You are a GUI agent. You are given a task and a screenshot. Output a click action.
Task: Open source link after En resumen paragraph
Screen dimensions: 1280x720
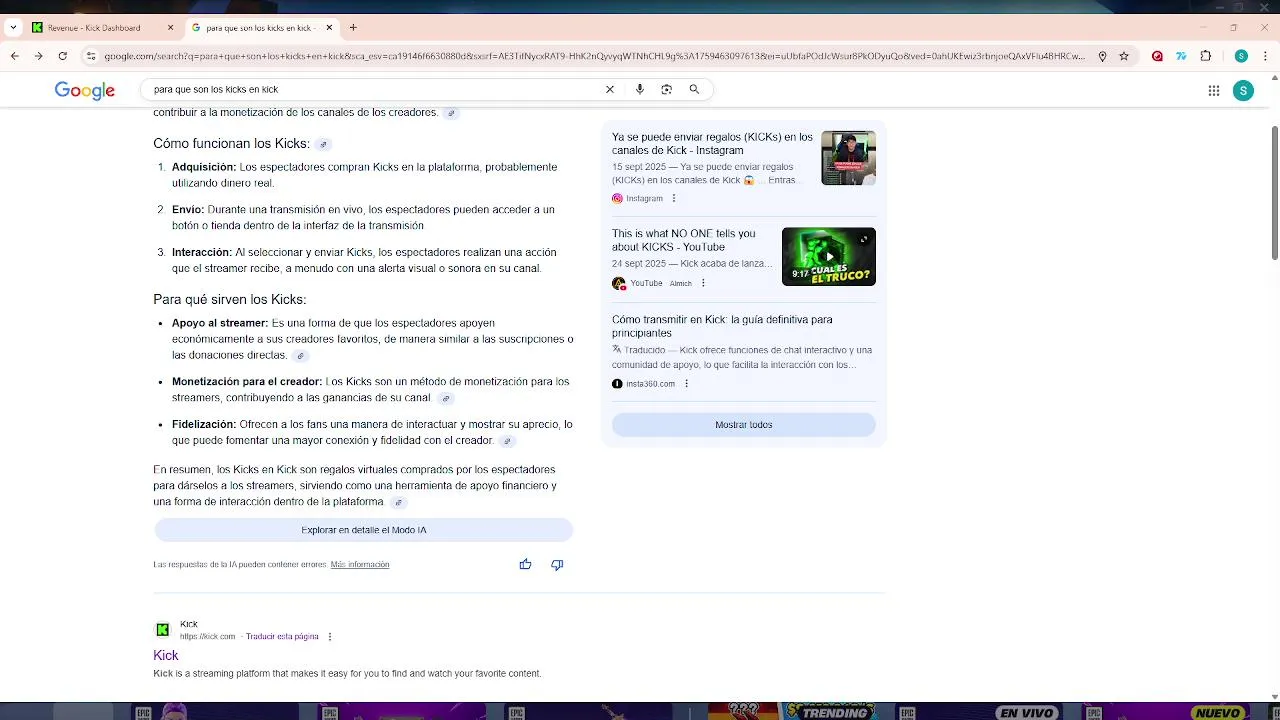(x=398, y=502)
